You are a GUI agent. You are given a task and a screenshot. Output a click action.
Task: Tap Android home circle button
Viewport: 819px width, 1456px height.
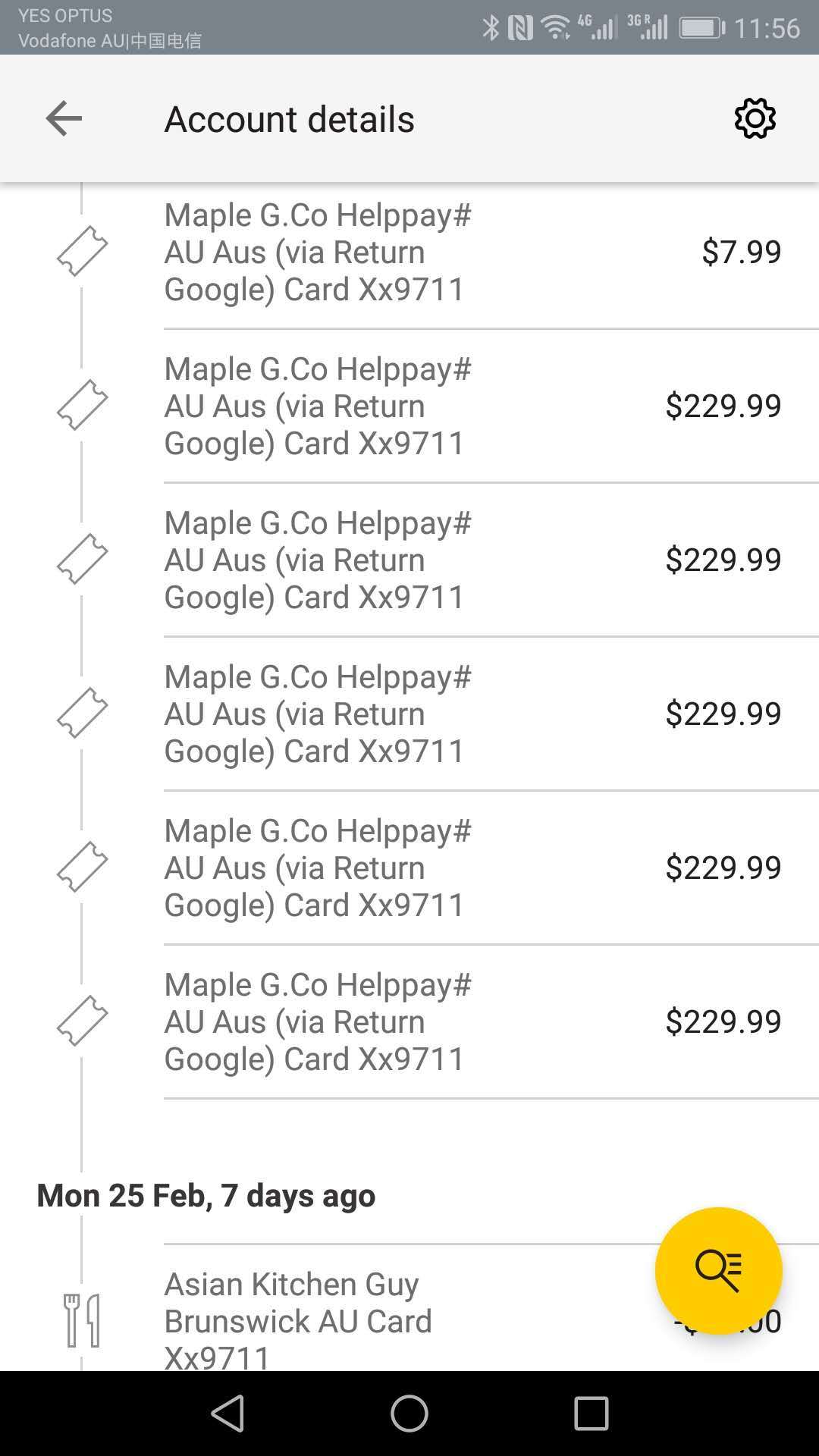point(409,1414)
